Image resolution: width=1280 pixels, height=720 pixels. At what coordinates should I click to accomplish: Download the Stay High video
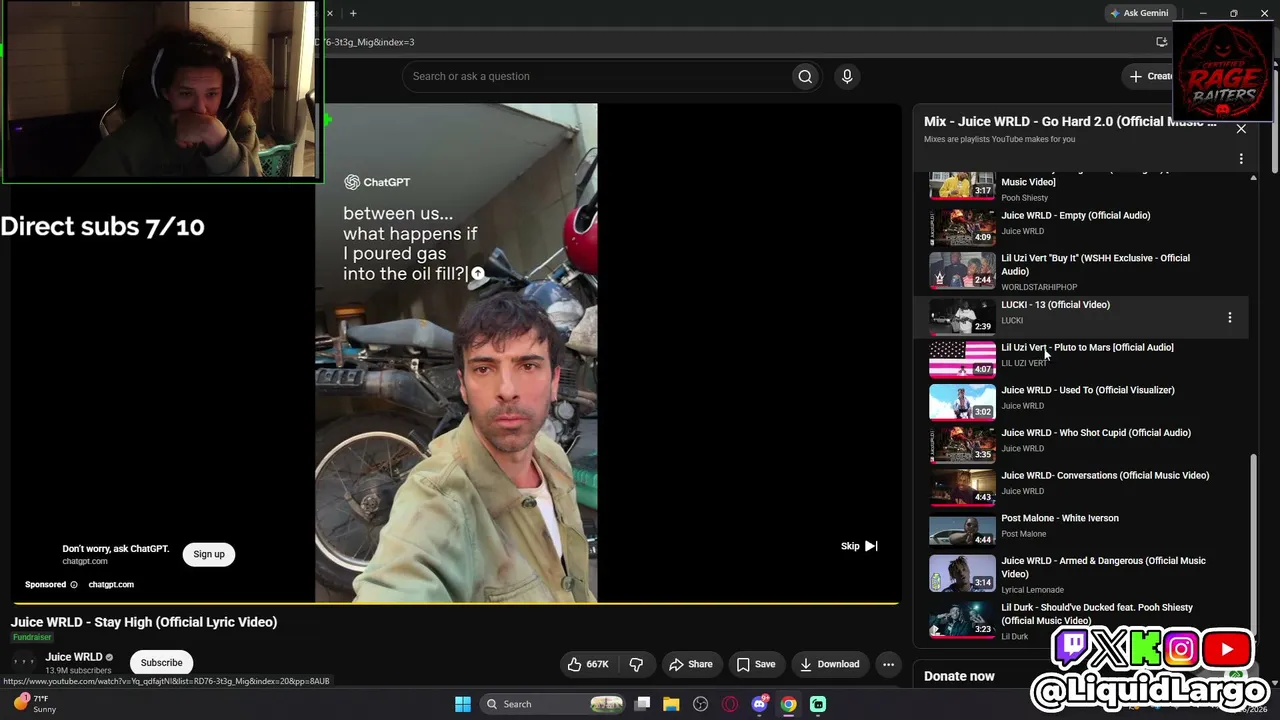[829, 664]
